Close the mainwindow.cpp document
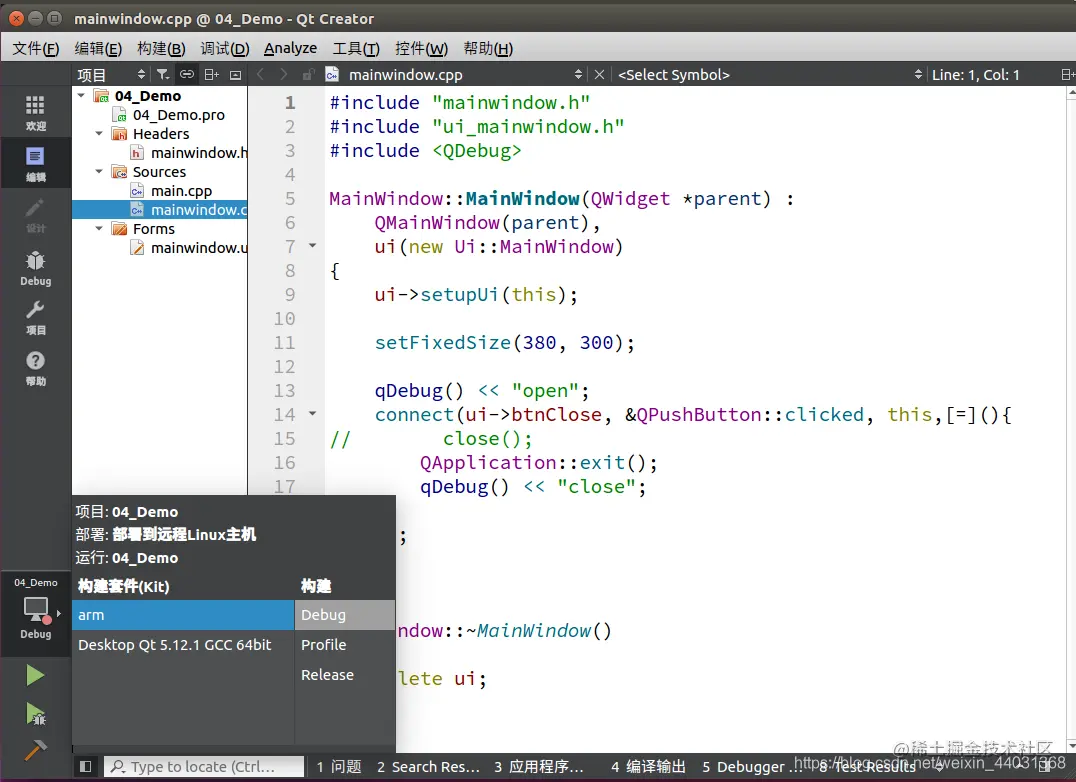Viewport: 1076px width, 782px height. (x=599, y=74)
